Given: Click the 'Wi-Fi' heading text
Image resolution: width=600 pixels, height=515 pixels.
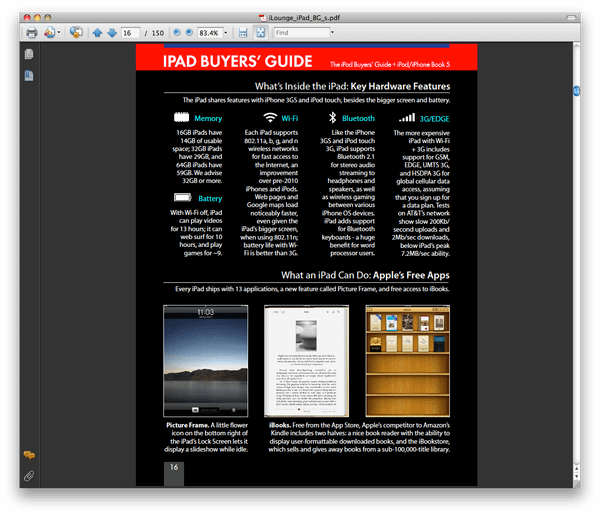Looking at the screenshot, I should pyautogui.click(x=290, y=118).
